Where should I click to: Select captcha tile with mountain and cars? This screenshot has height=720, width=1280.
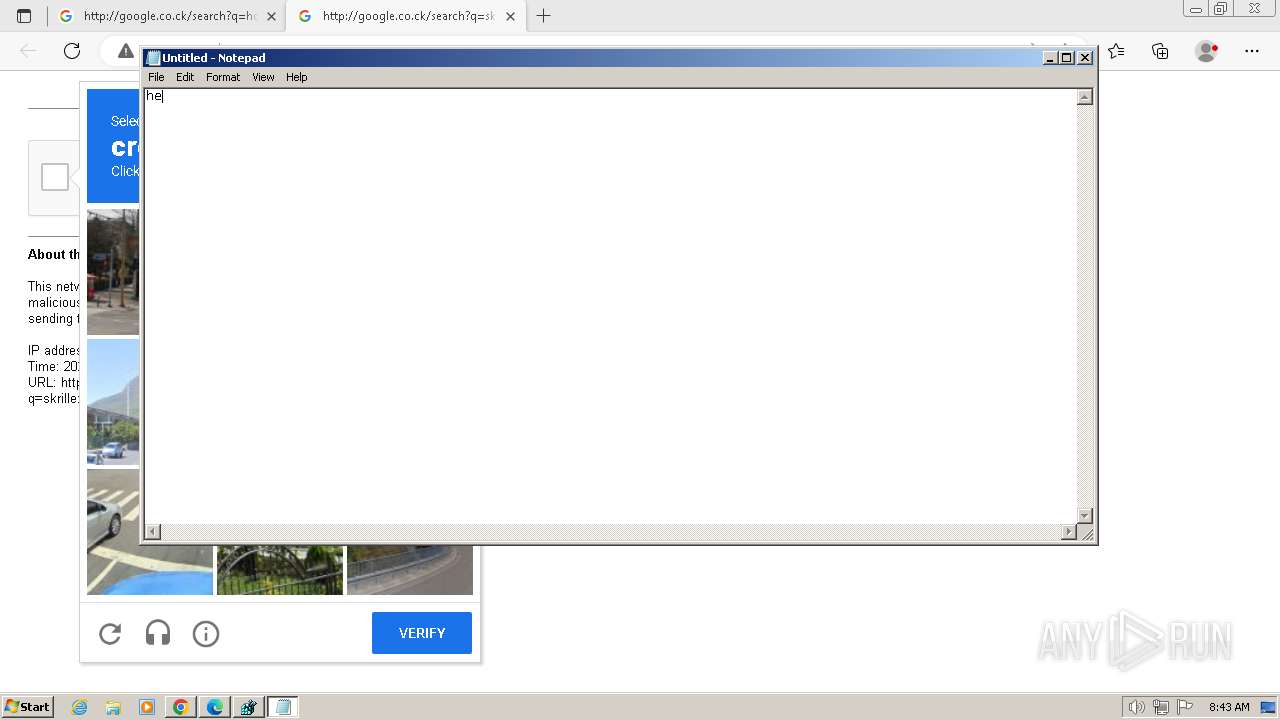[113, 402]
